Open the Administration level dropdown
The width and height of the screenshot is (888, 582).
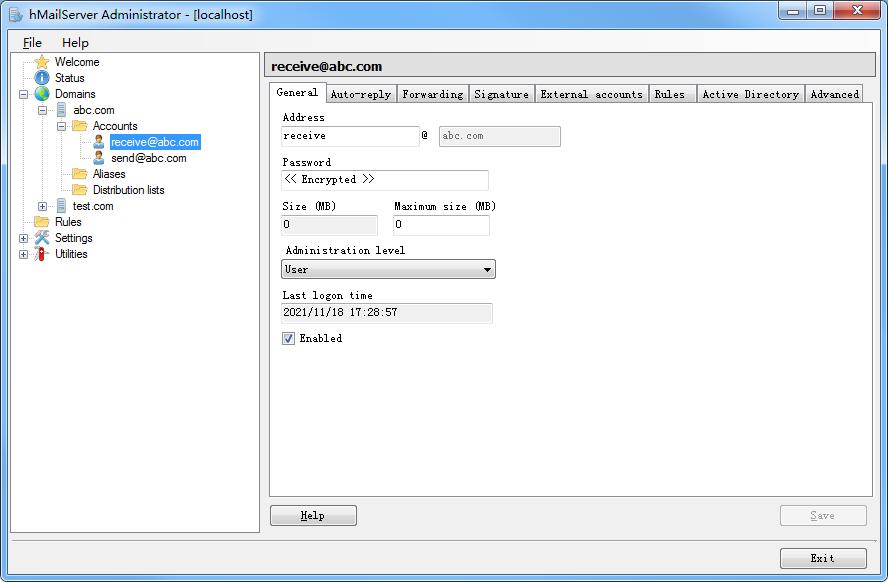388,269
